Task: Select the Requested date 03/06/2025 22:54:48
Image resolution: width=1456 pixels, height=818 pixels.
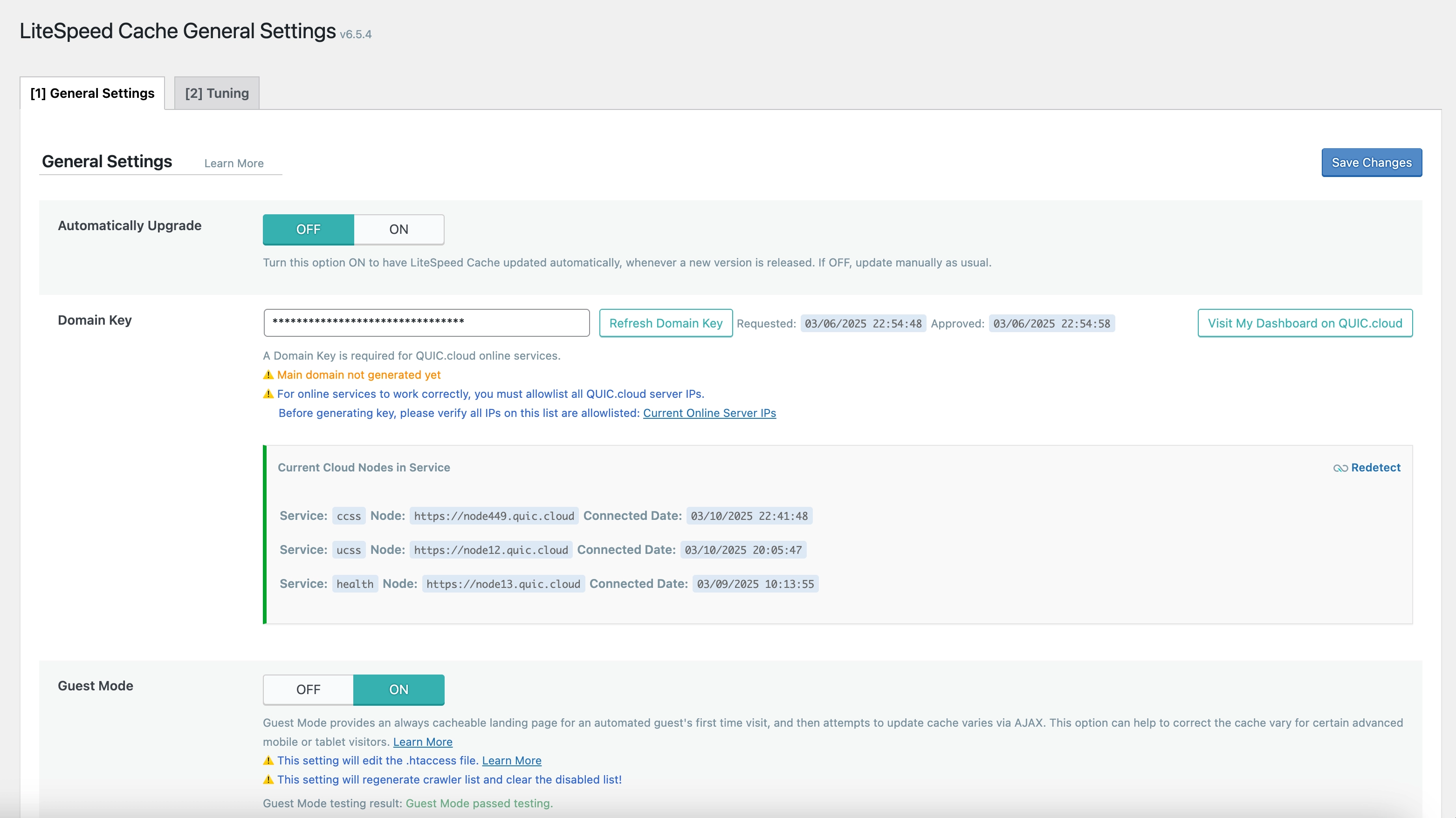Action: pos(863,324)
